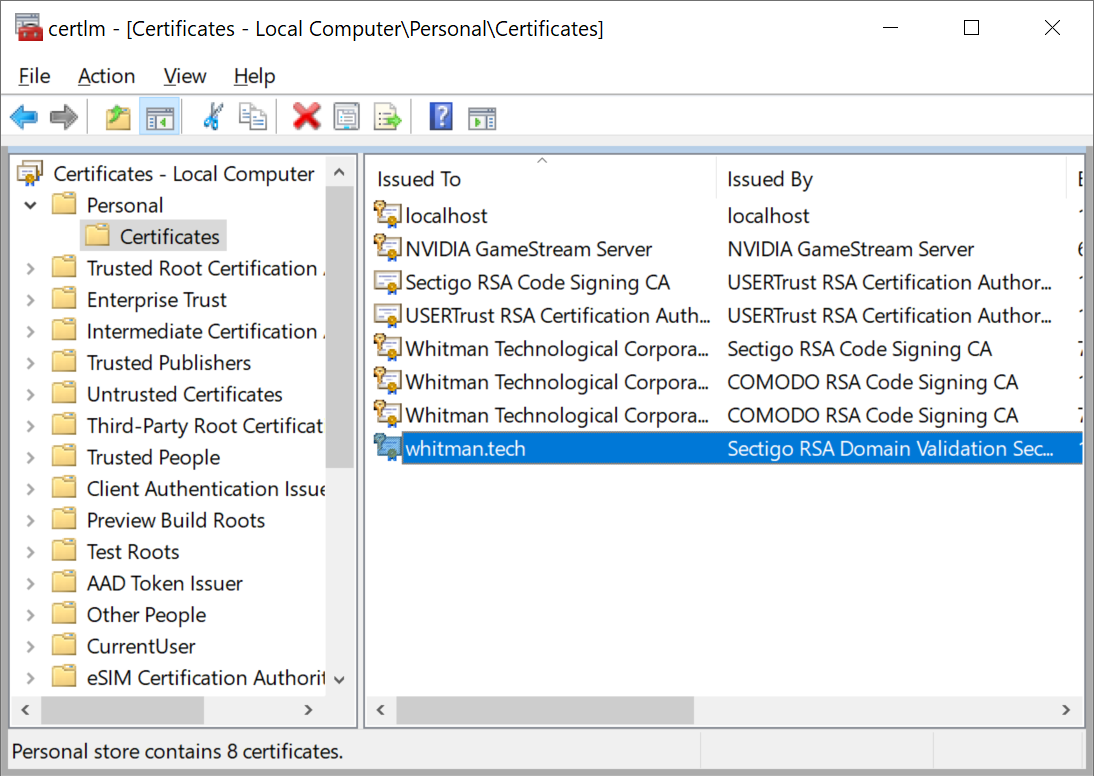This screenshot has width=1094, height=776.
Task: Click tree pane vertical scrollbar thumb
Action: pos(339,327)
